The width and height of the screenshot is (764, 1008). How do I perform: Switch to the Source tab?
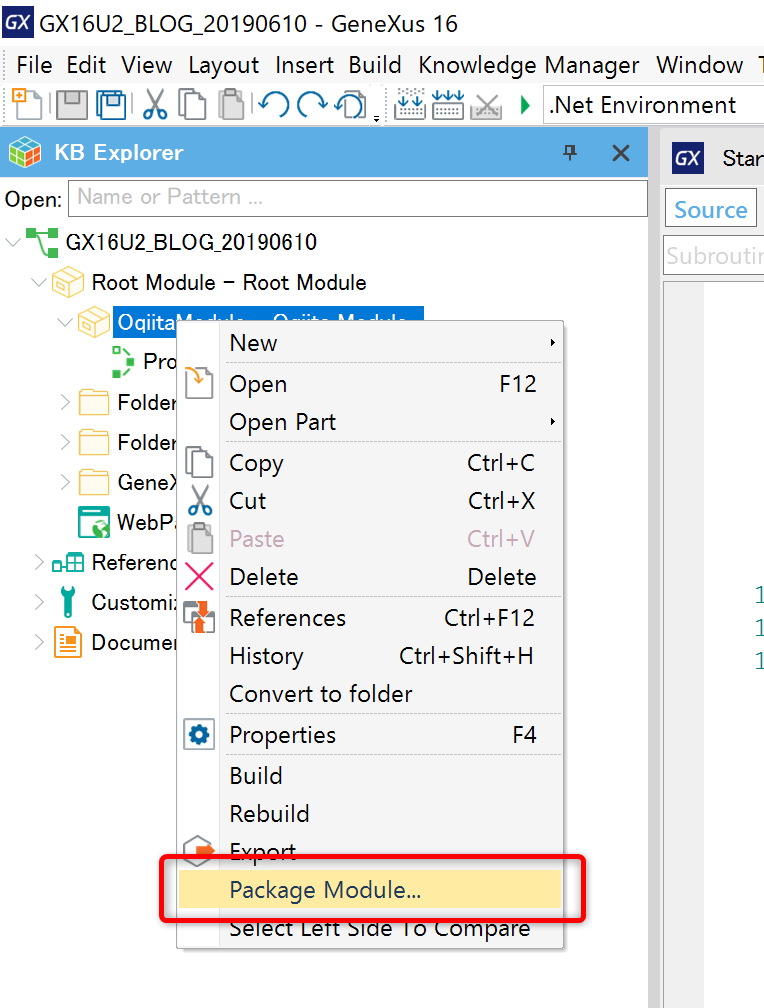point(711,210)
